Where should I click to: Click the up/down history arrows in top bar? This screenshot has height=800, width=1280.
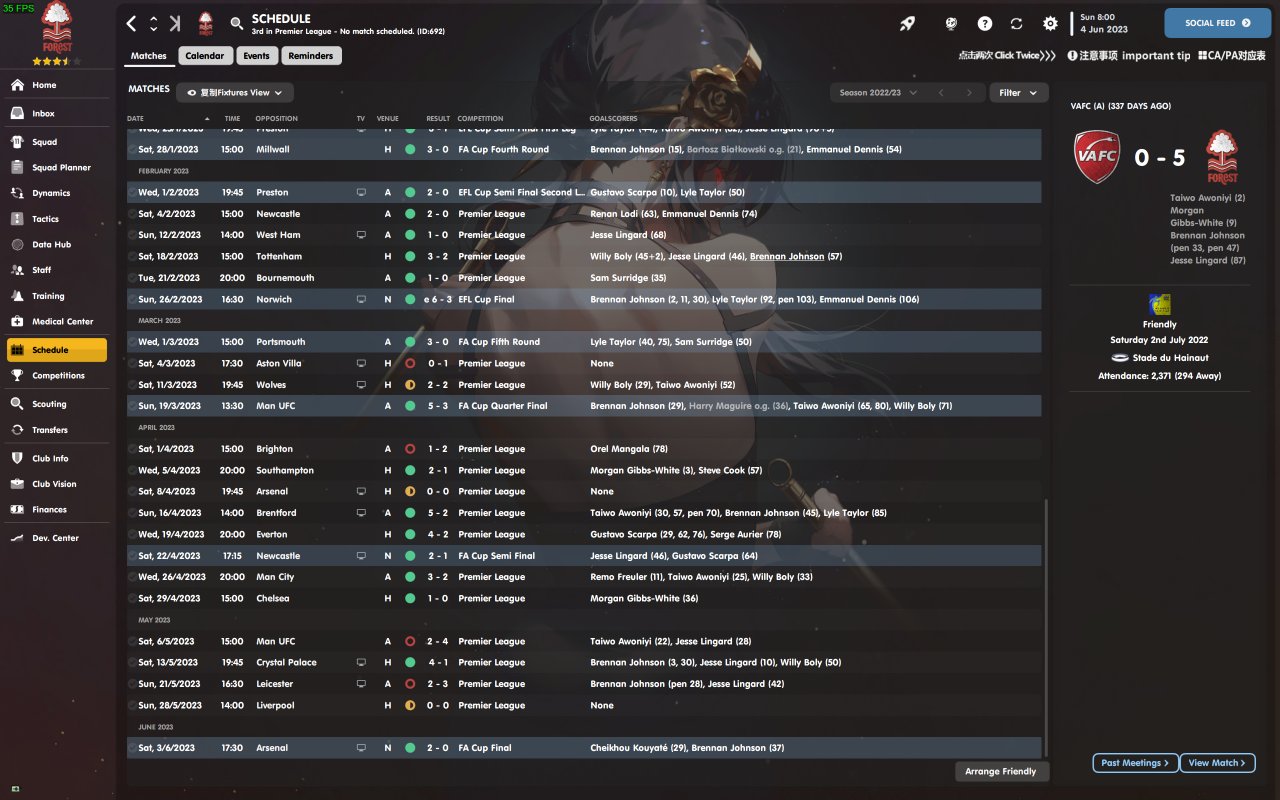(153, 23)
